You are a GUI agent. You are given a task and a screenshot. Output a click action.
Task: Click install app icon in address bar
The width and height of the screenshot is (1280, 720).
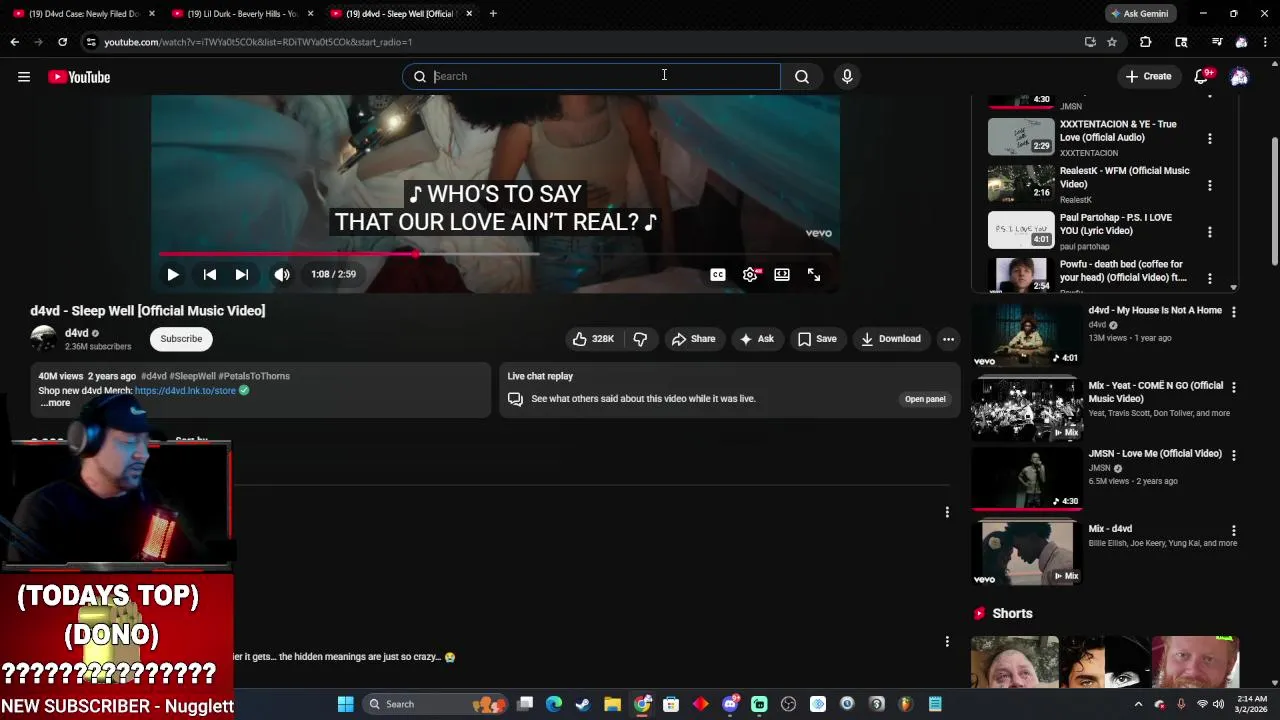(1090, 42)
